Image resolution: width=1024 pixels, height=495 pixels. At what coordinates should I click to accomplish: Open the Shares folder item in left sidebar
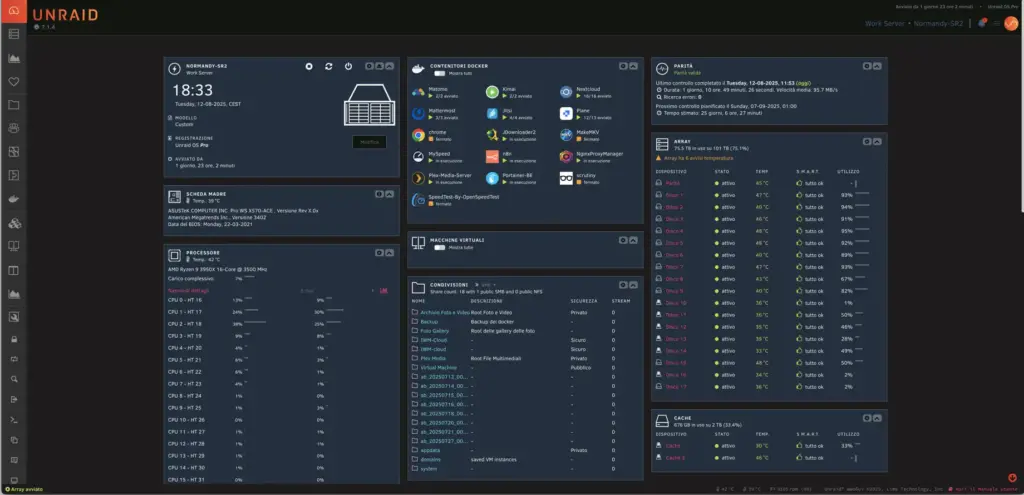click(14, 104)
